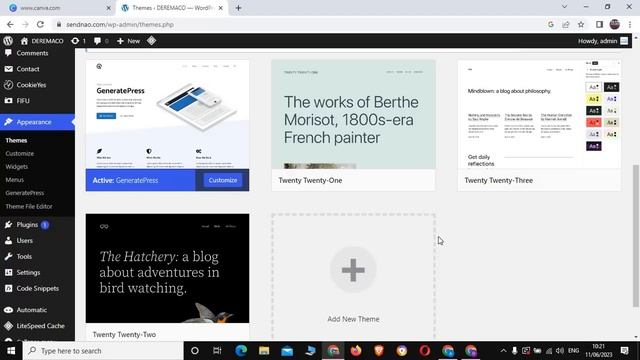Click the Google icon in the address bar
This screenshot has width=640, height=360.
point(551,24)
